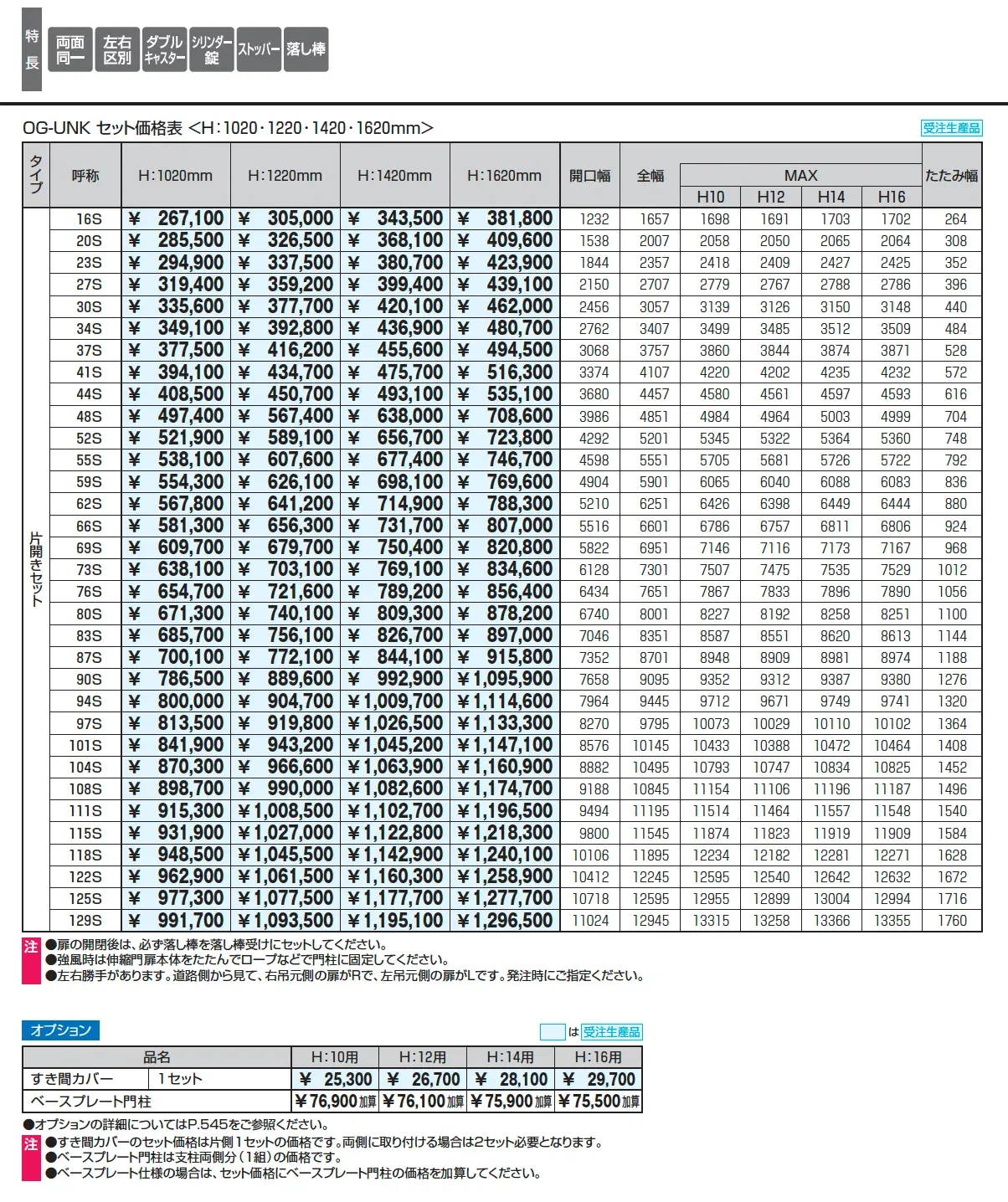
Task: Click the ベースプレート門柱 H:16用 price
Action: click(x=599, y=1102)
